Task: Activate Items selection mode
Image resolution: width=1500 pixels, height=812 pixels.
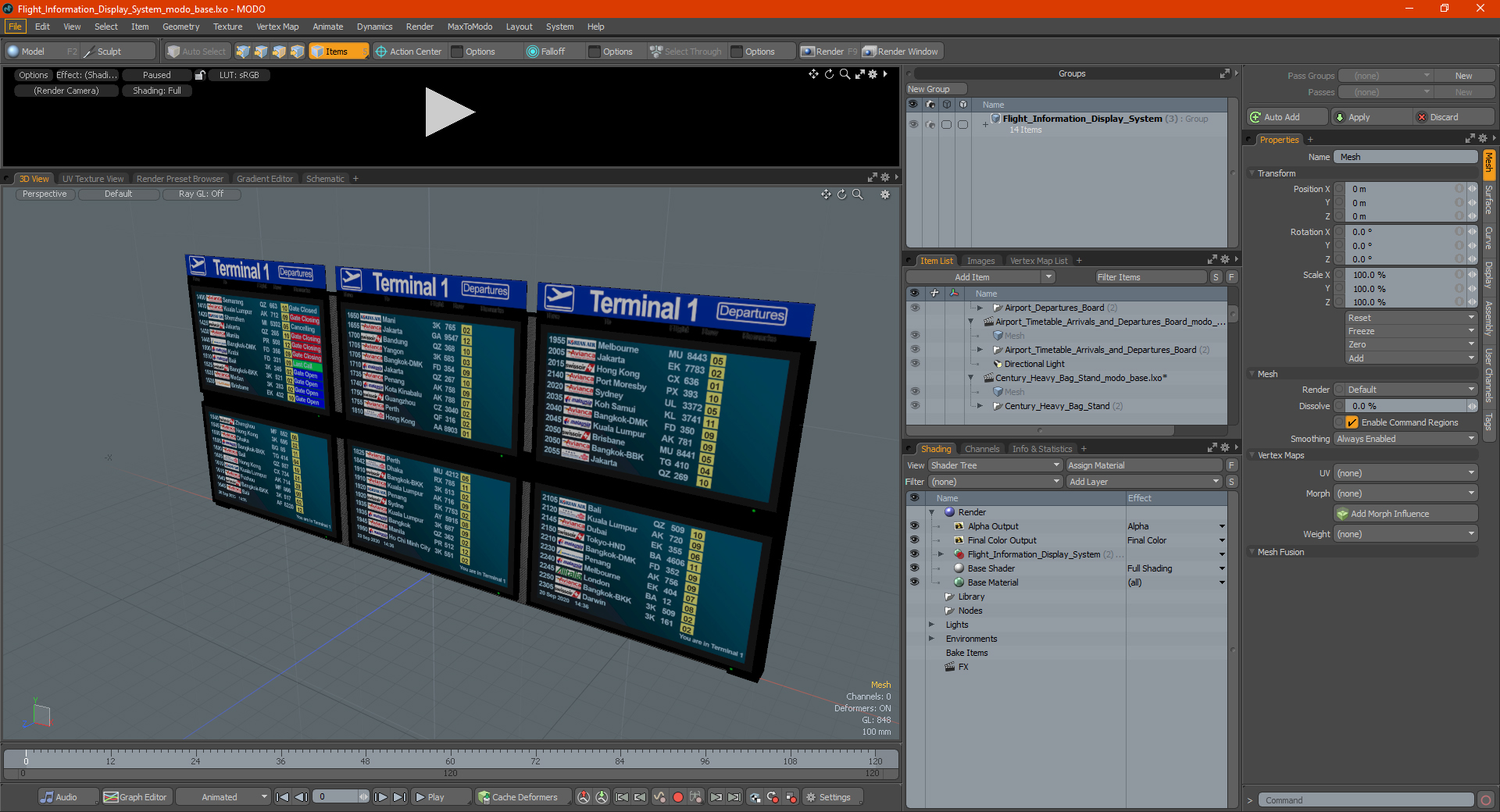Action: point(338,52)
